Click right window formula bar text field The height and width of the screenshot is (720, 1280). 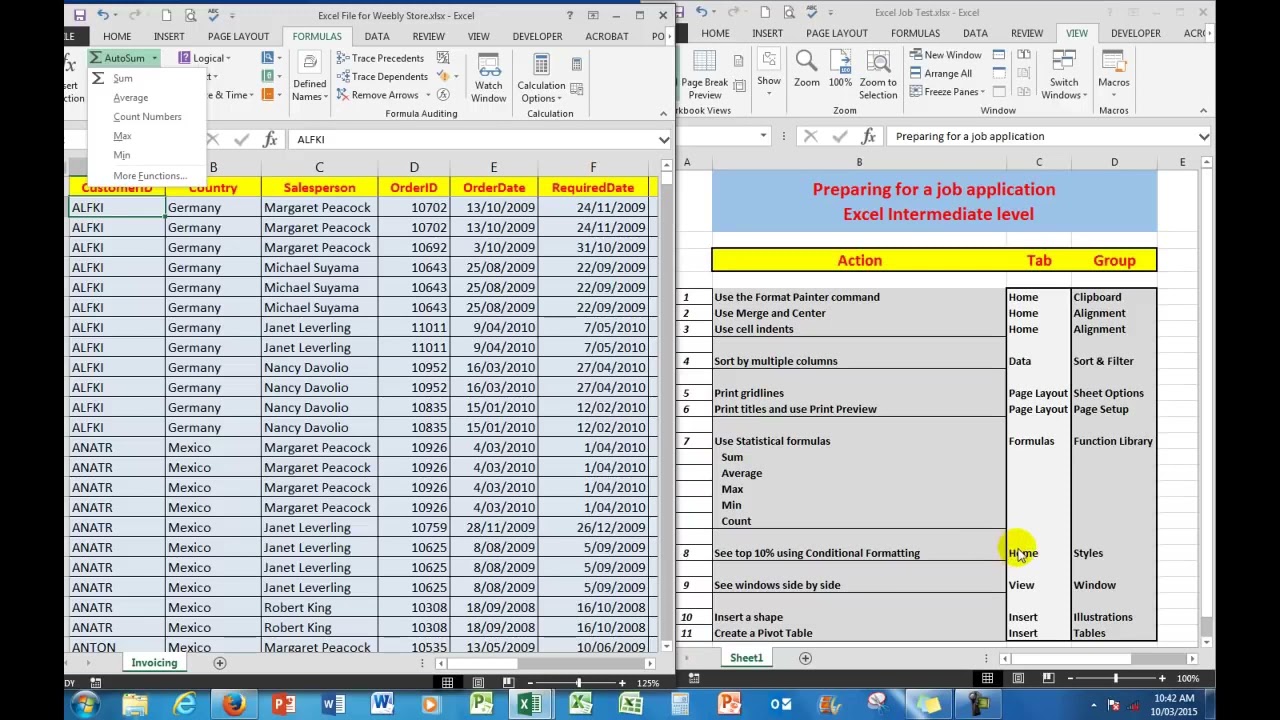tap(1040, 136)
